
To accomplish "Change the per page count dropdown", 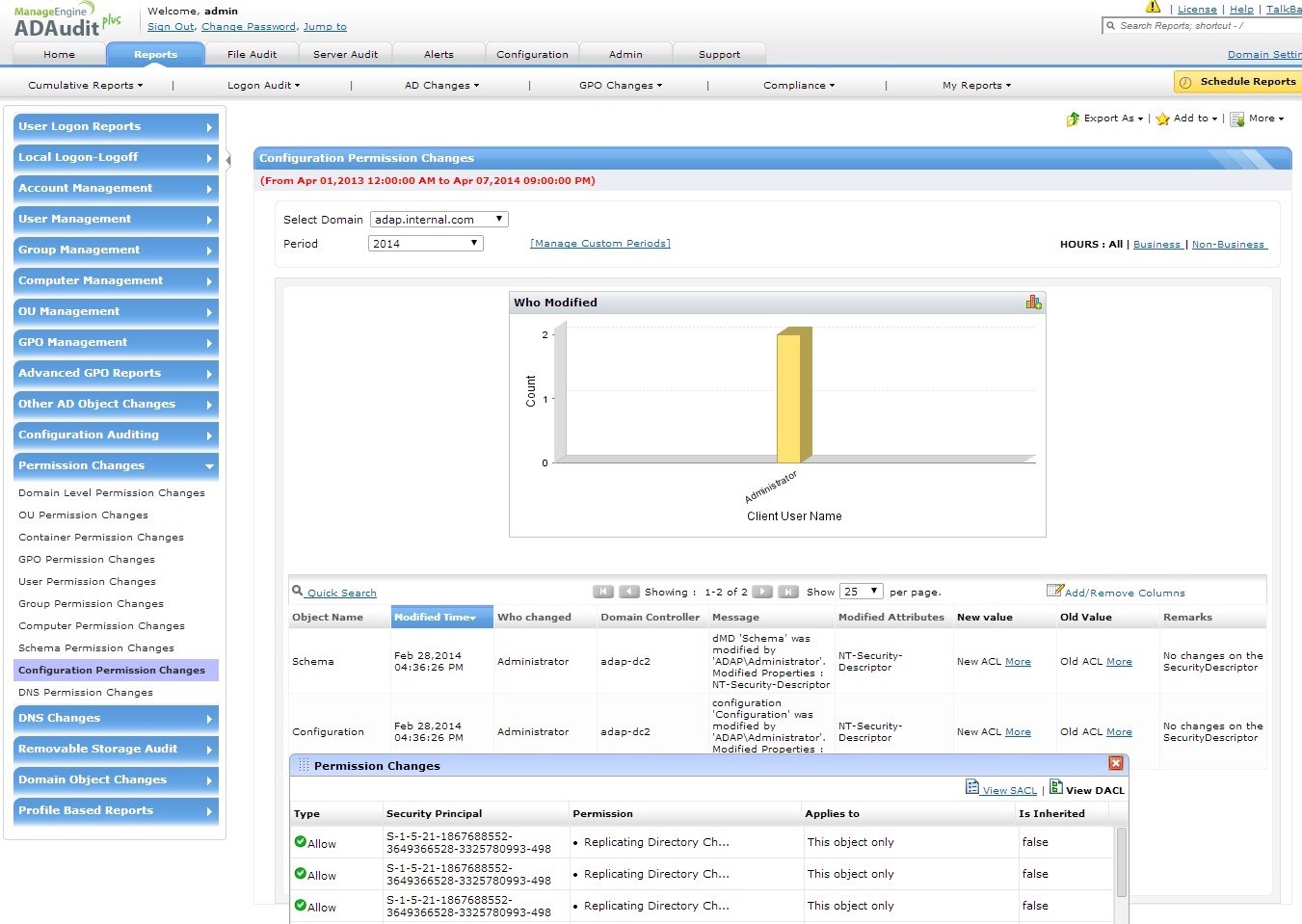I will tap(861, 592).
